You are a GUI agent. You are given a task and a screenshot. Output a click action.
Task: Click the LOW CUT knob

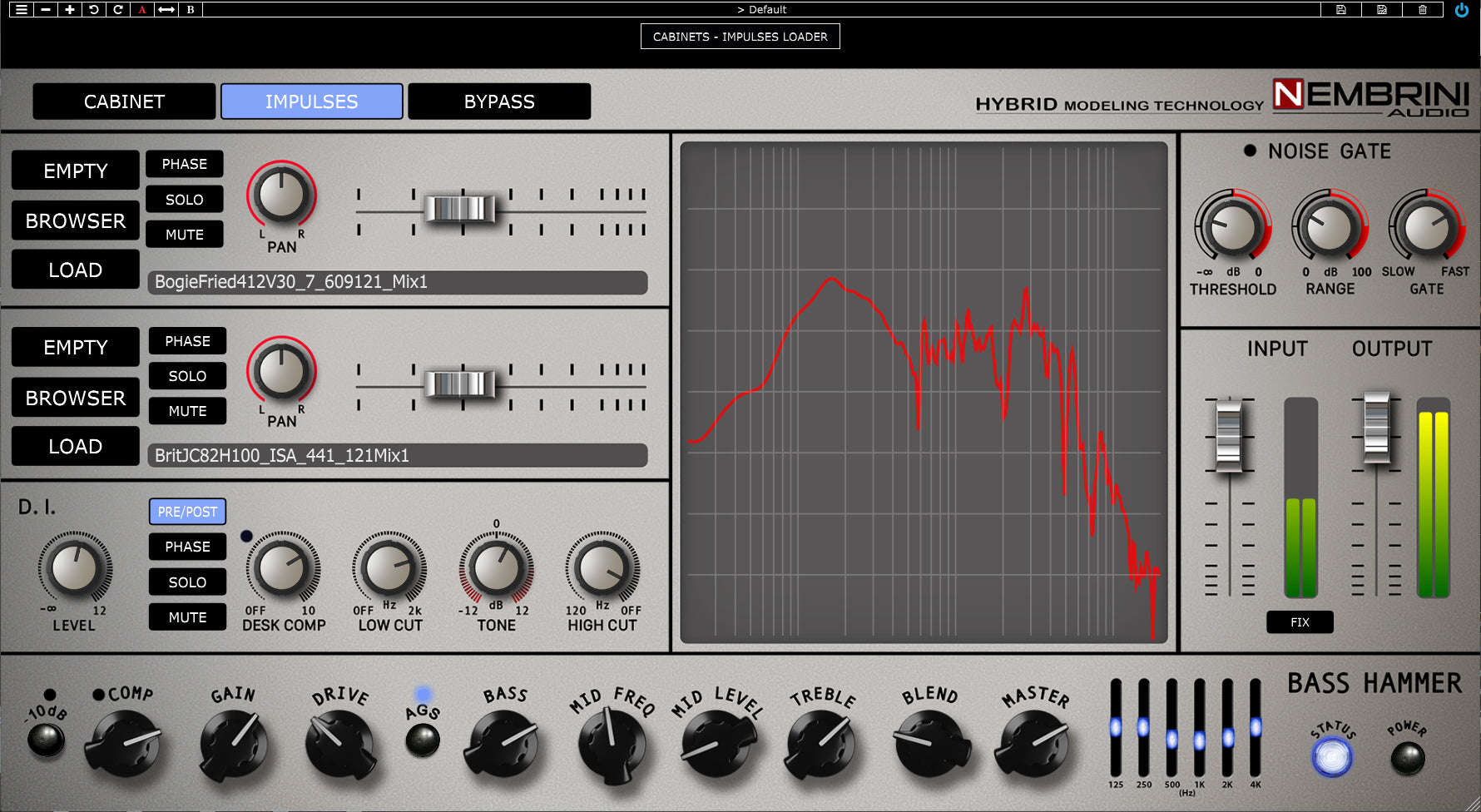(x=389, y=568)
